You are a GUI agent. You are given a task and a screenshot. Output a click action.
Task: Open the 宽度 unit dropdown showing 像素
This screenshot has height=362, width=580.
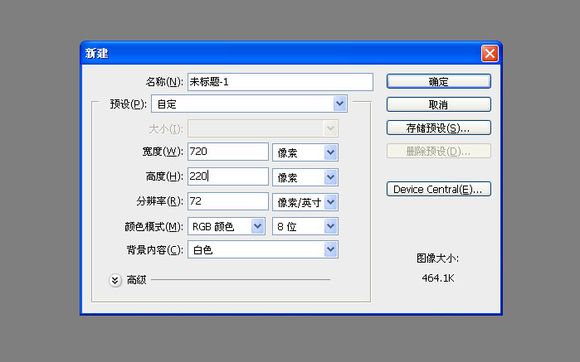(x=305, y=152)
